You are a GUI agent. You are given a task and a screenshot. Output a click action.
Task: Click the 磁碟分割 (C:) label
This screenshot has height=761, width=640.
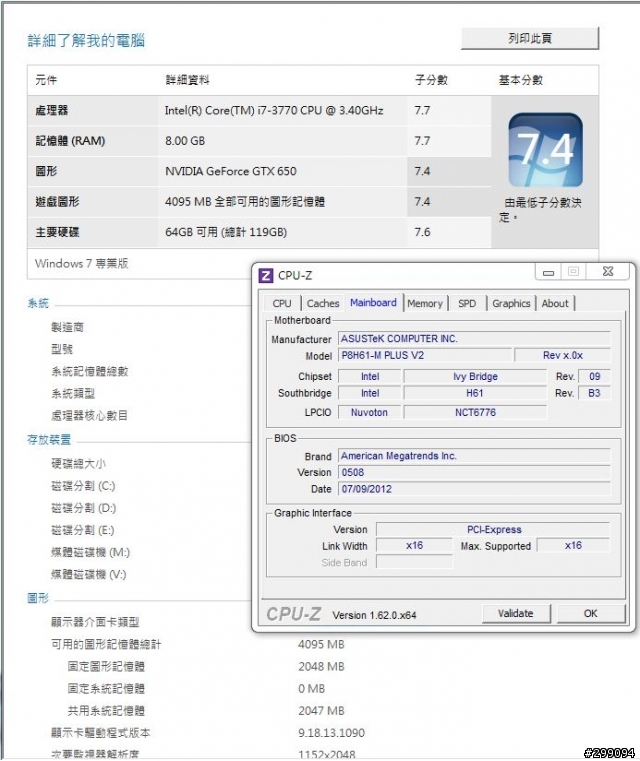(83, 486)
